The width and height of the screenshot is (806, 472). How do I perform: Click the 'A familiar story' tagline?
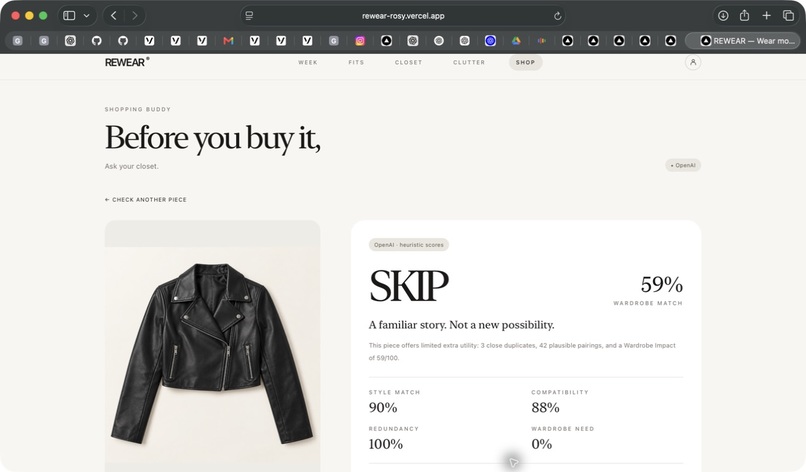462,325
